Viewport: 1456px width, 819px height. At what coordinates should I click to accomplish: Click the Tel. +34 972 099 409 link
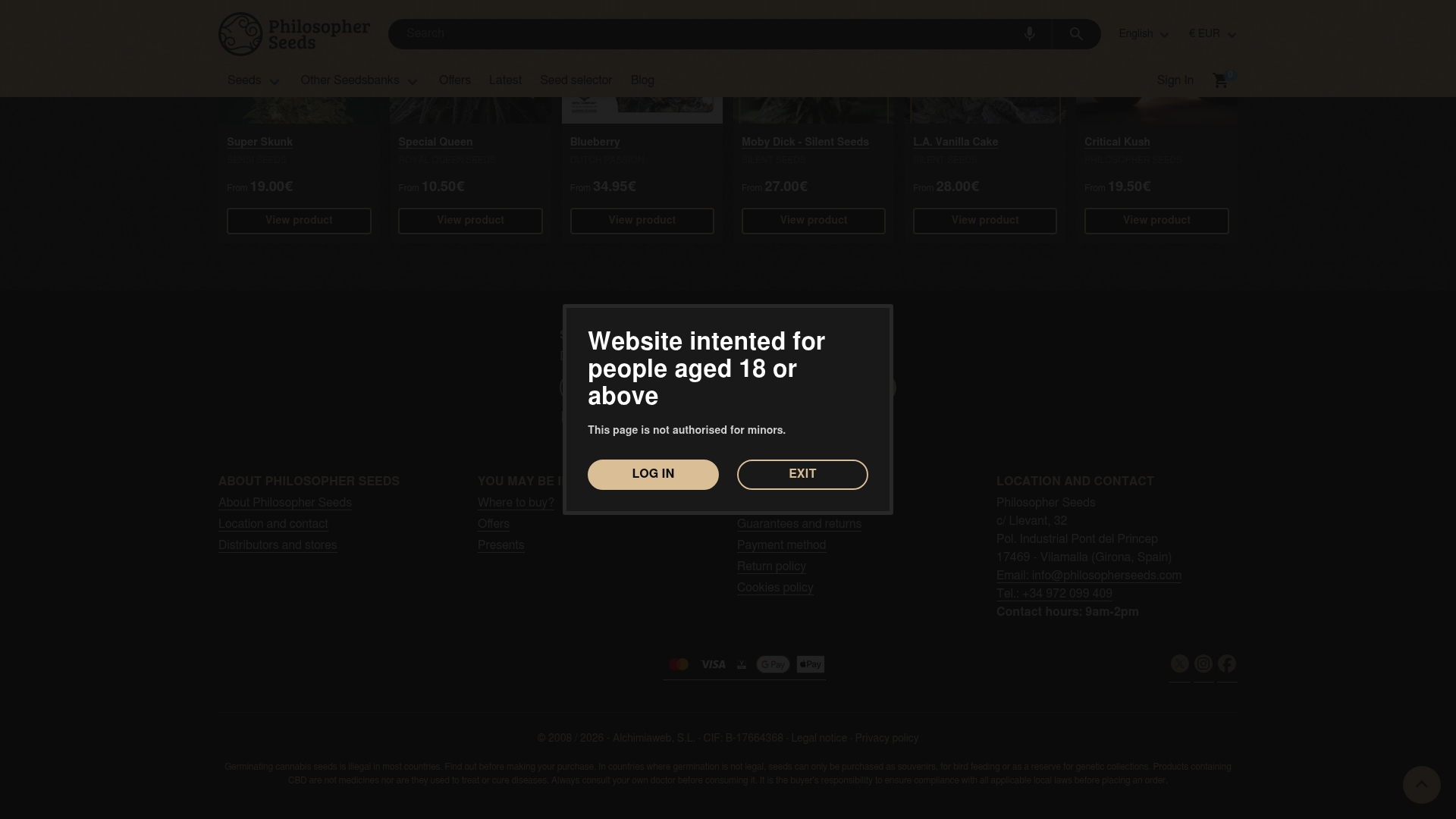pos(1054,595)
